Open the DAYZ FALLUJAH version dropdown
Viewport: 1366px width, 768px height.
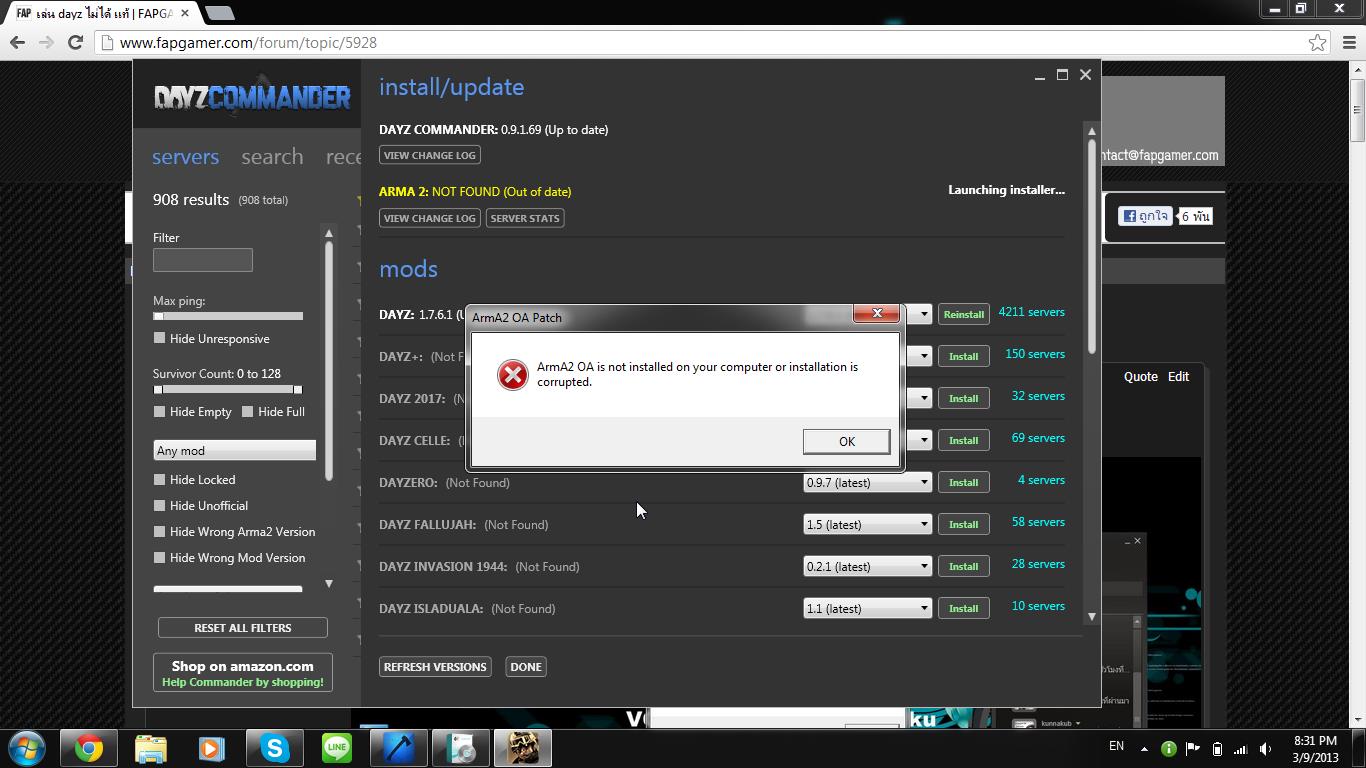tap(867, 524)
